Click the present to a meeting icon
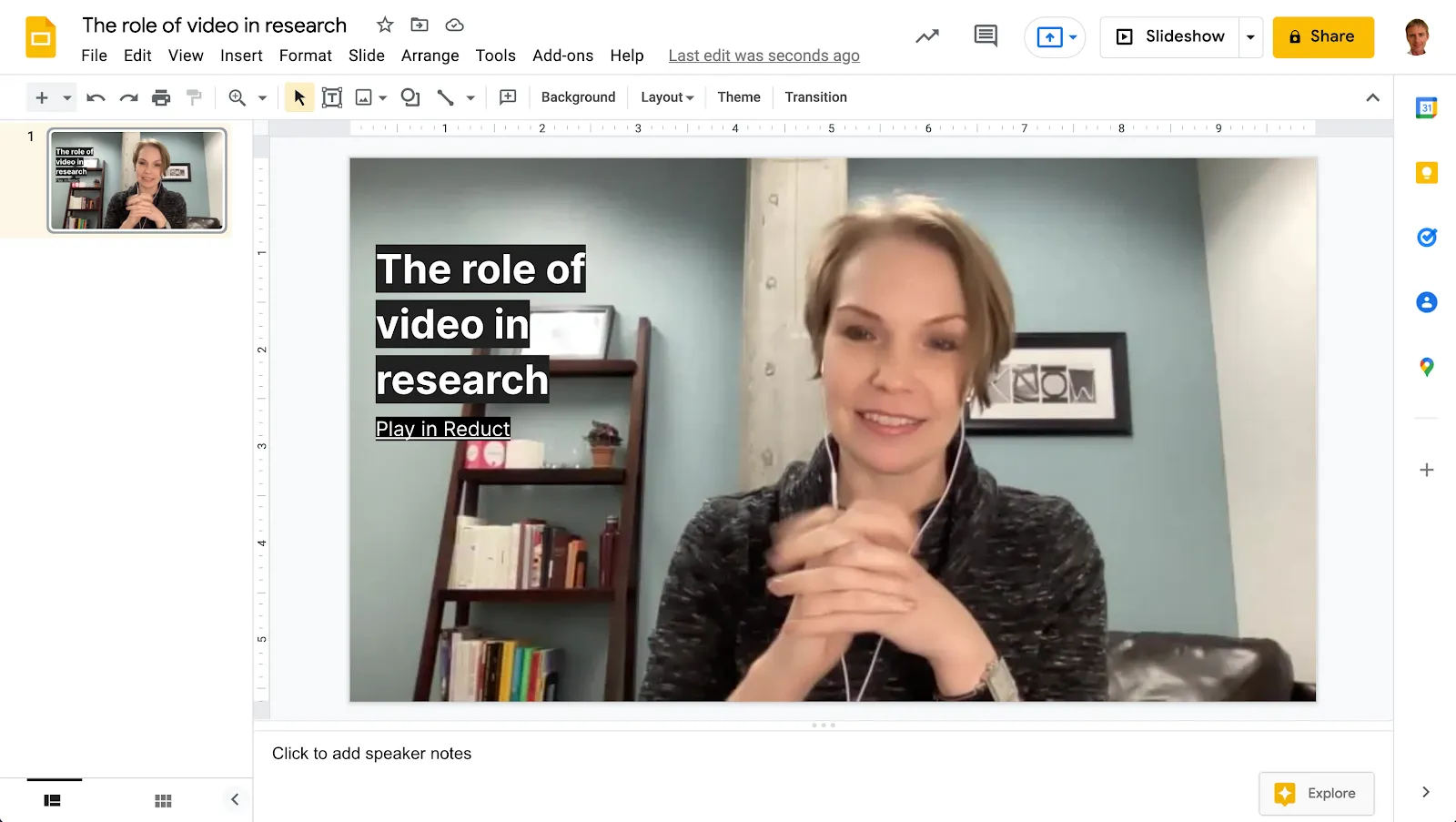 (1049, 37)
